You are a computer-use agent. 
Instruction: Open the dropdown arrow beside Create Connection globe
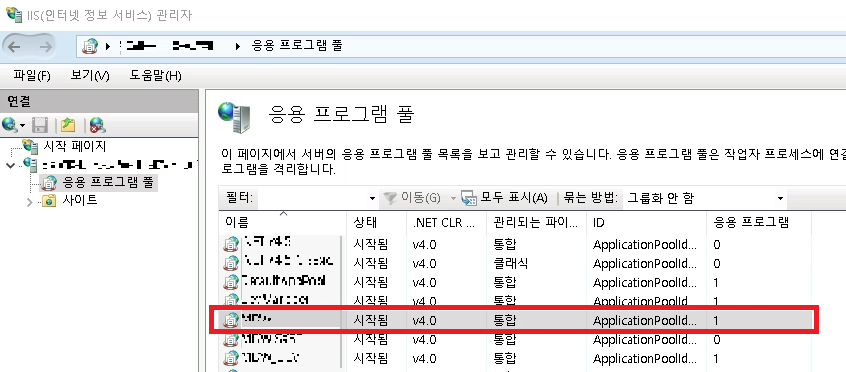(23, 126)
